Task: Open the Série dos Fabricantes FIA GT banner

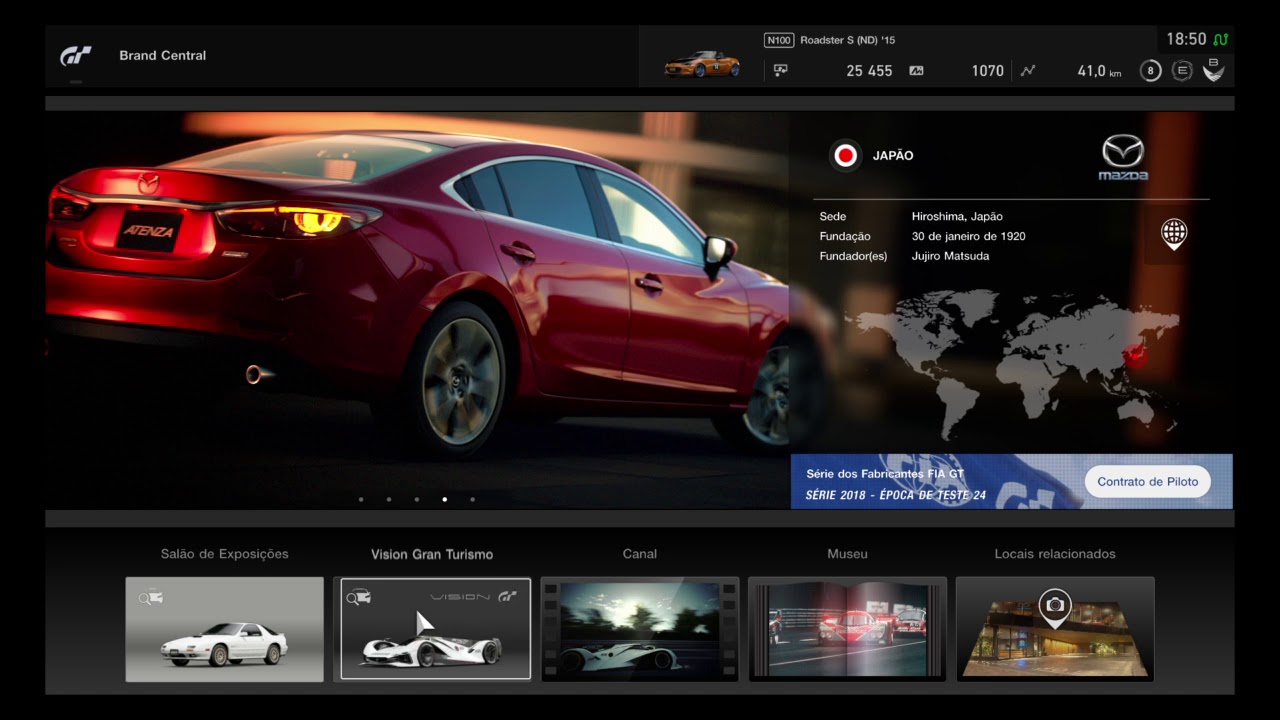Action: tap(1011, 481)
